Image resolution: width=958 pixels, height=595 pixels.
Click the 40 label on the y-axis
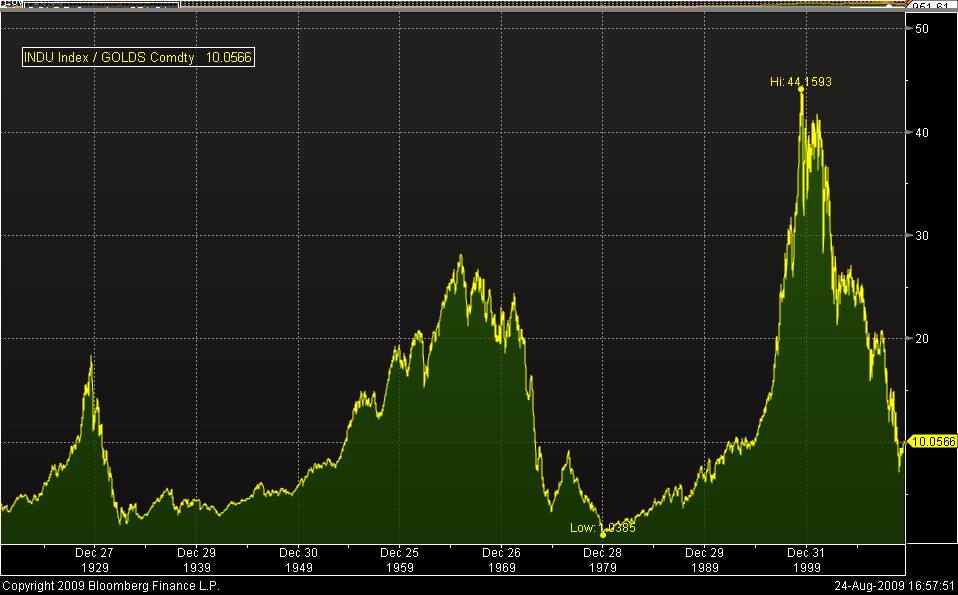923,132
